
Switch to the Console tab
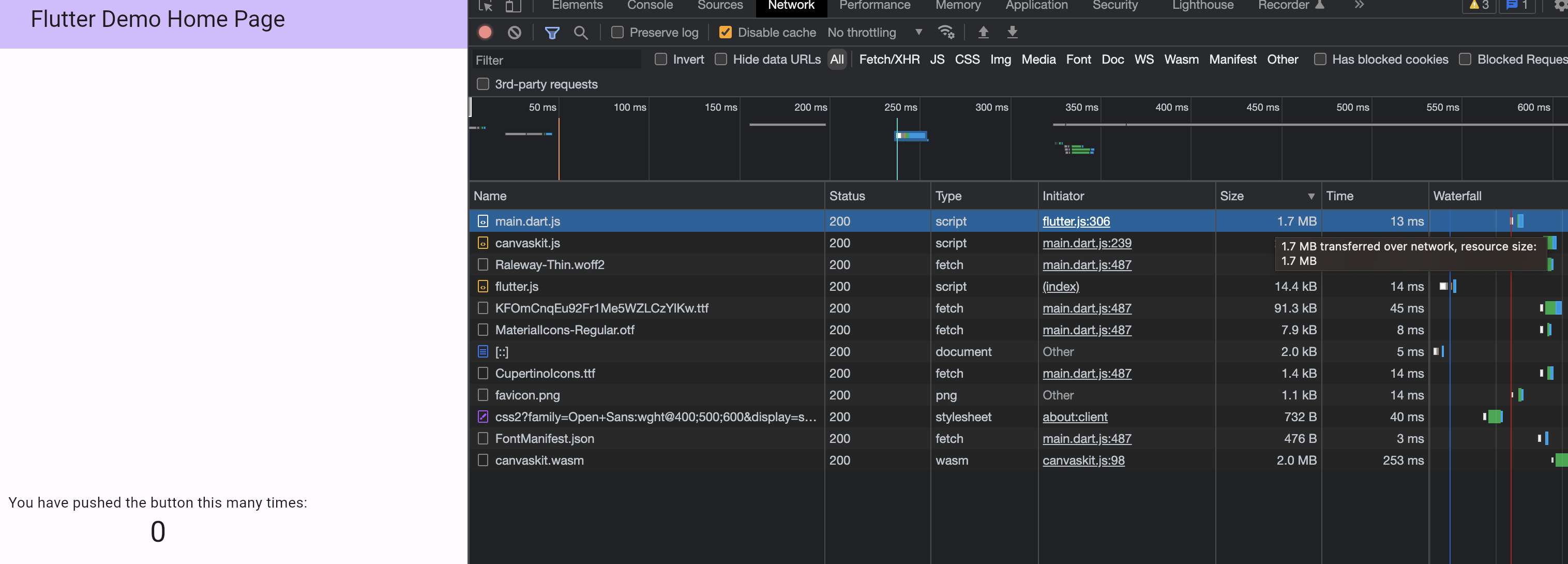(650, 6)
